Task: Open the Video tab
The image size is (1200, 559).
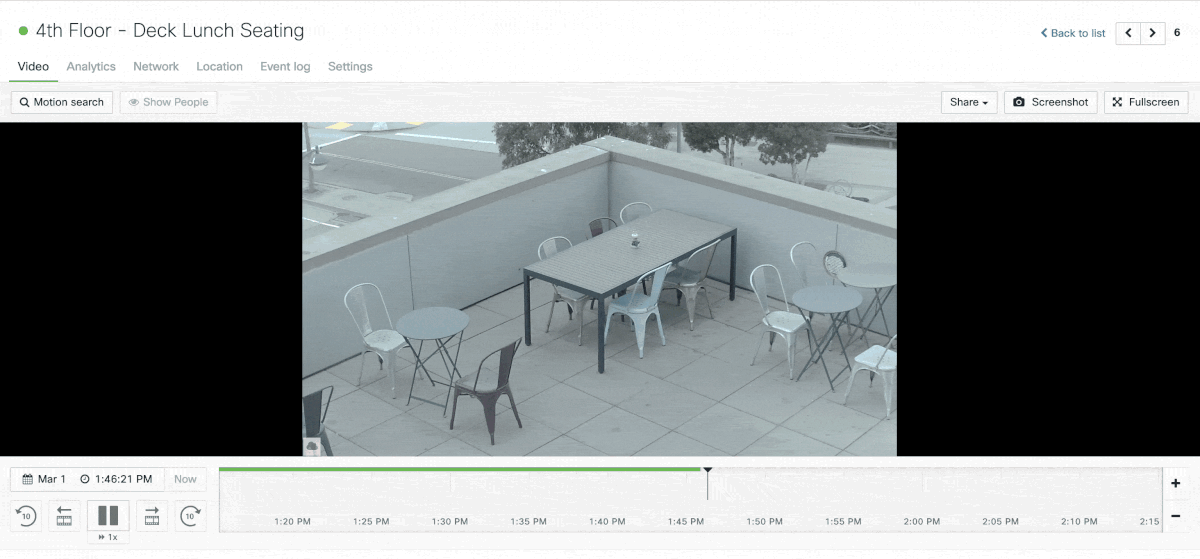Action: 33,66
